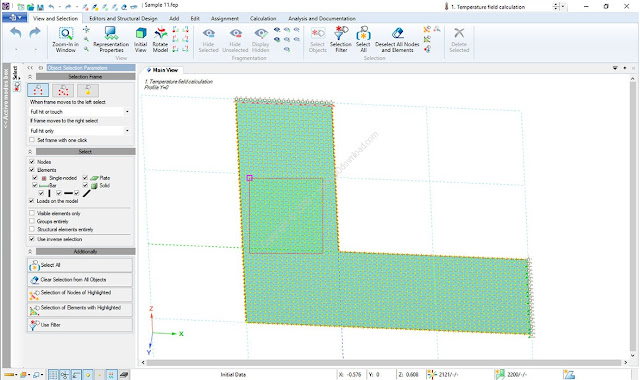Click the Open file folder icon
The width and height of the screenshot is (640, 380).
click(x=31, y=7)
